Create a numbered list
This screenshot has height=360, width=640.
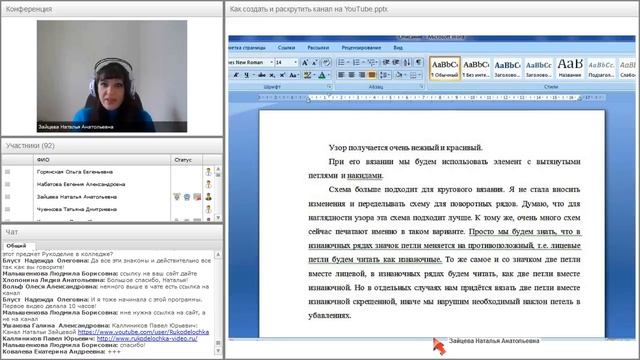point(356,62)
